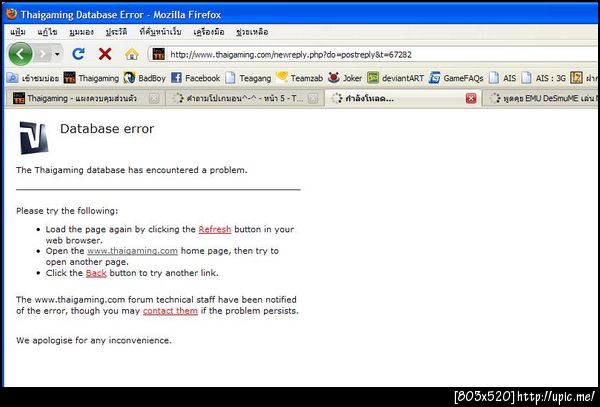This screenshot has height=407, width=600.
Task: Click 'Please try the following:' text
Action: click(x=67, y=211)
